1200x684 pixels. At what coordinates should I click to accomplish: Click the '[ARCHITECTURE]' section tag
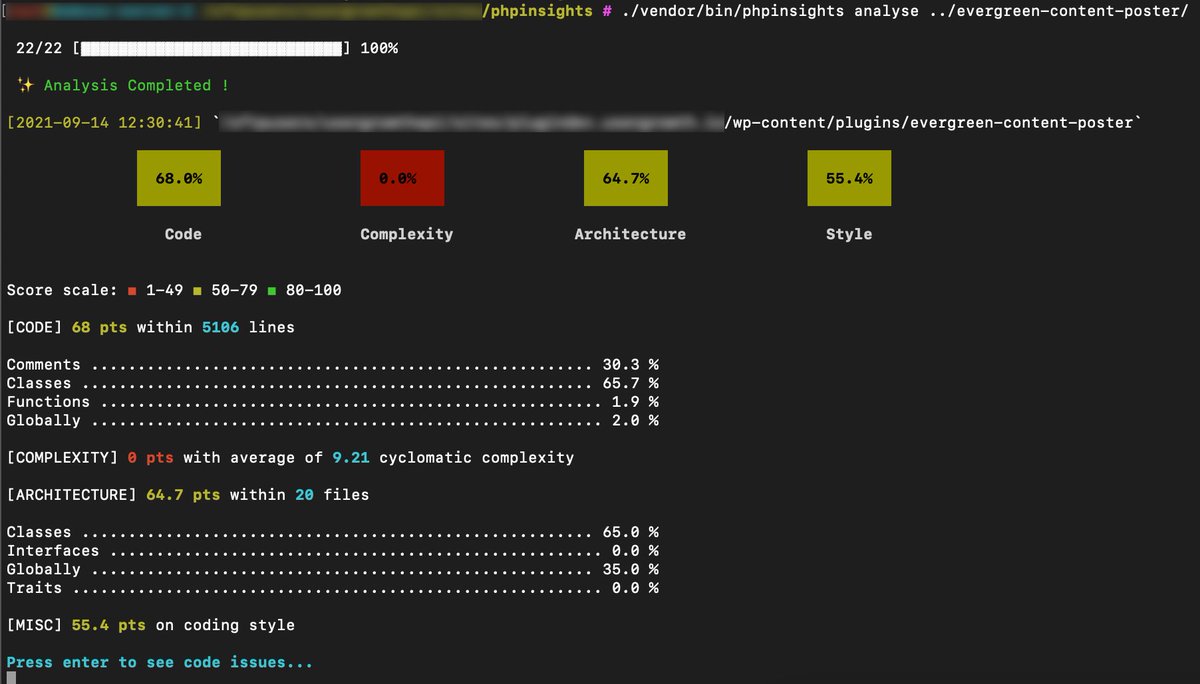72,494
